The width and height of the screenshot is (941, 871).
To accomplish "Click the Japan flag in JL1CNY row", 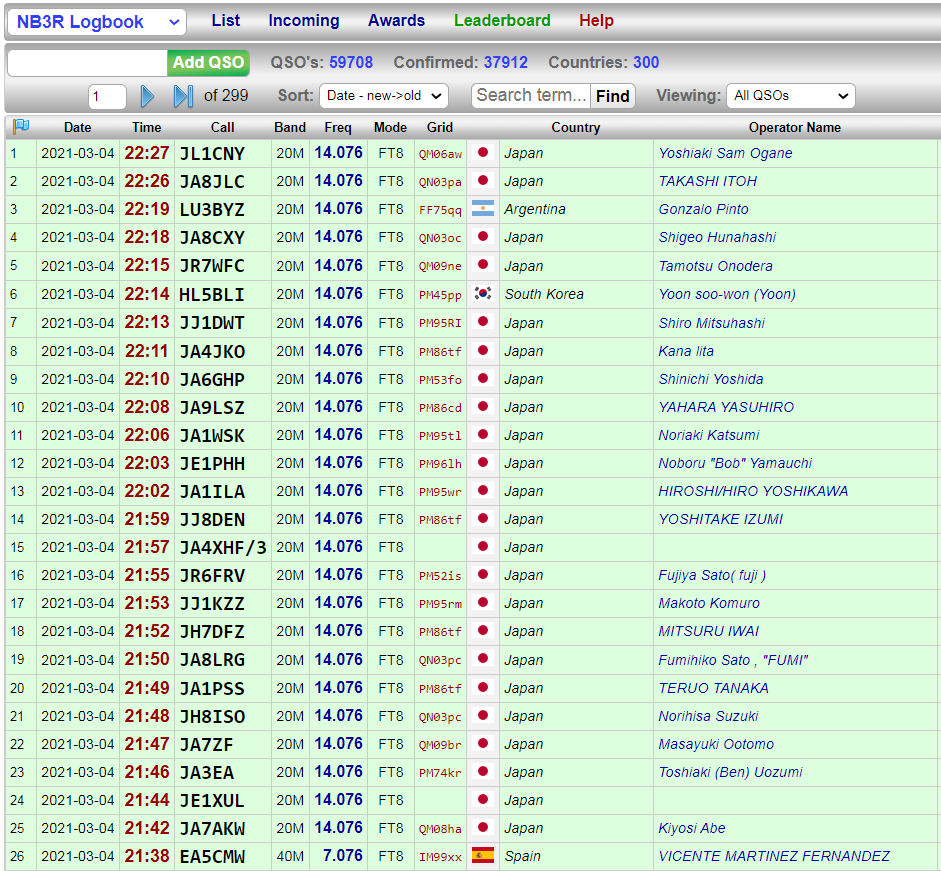I will 483,153.
